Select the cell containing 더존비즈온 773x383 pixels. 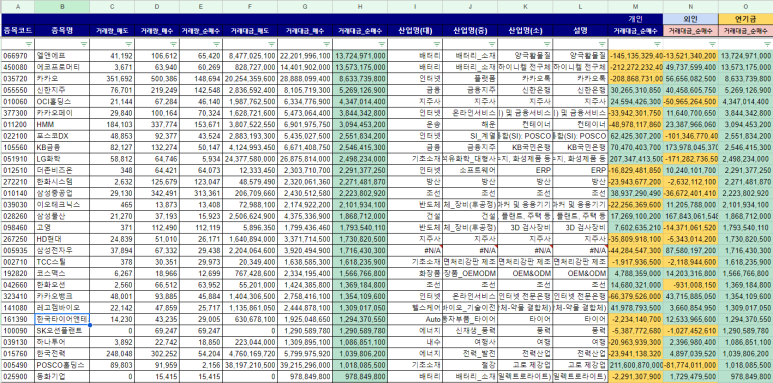62,170
